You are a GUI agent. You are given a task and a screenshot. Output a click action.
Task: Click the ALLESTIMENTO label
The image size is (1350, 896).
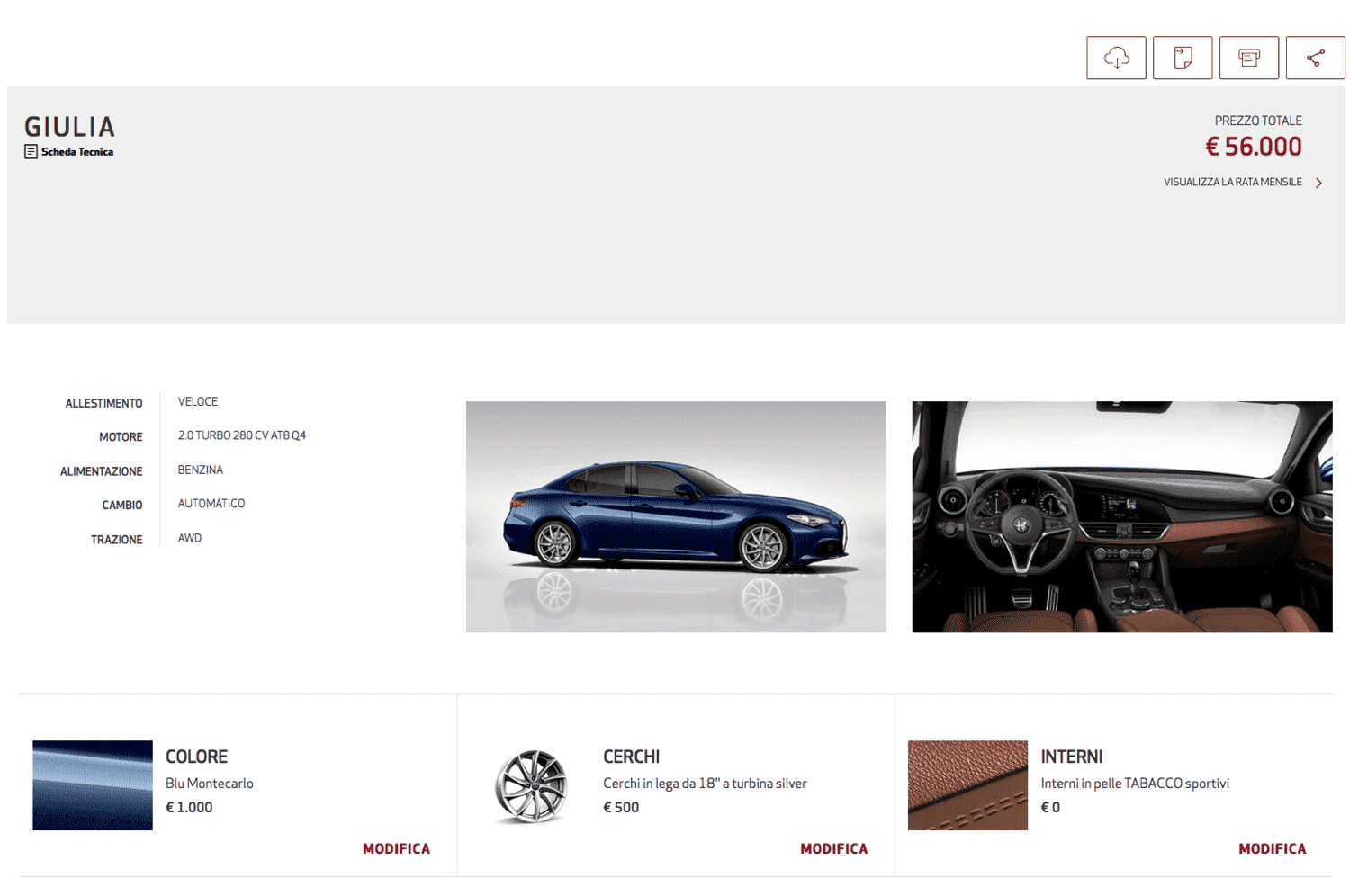click(103, 403)
